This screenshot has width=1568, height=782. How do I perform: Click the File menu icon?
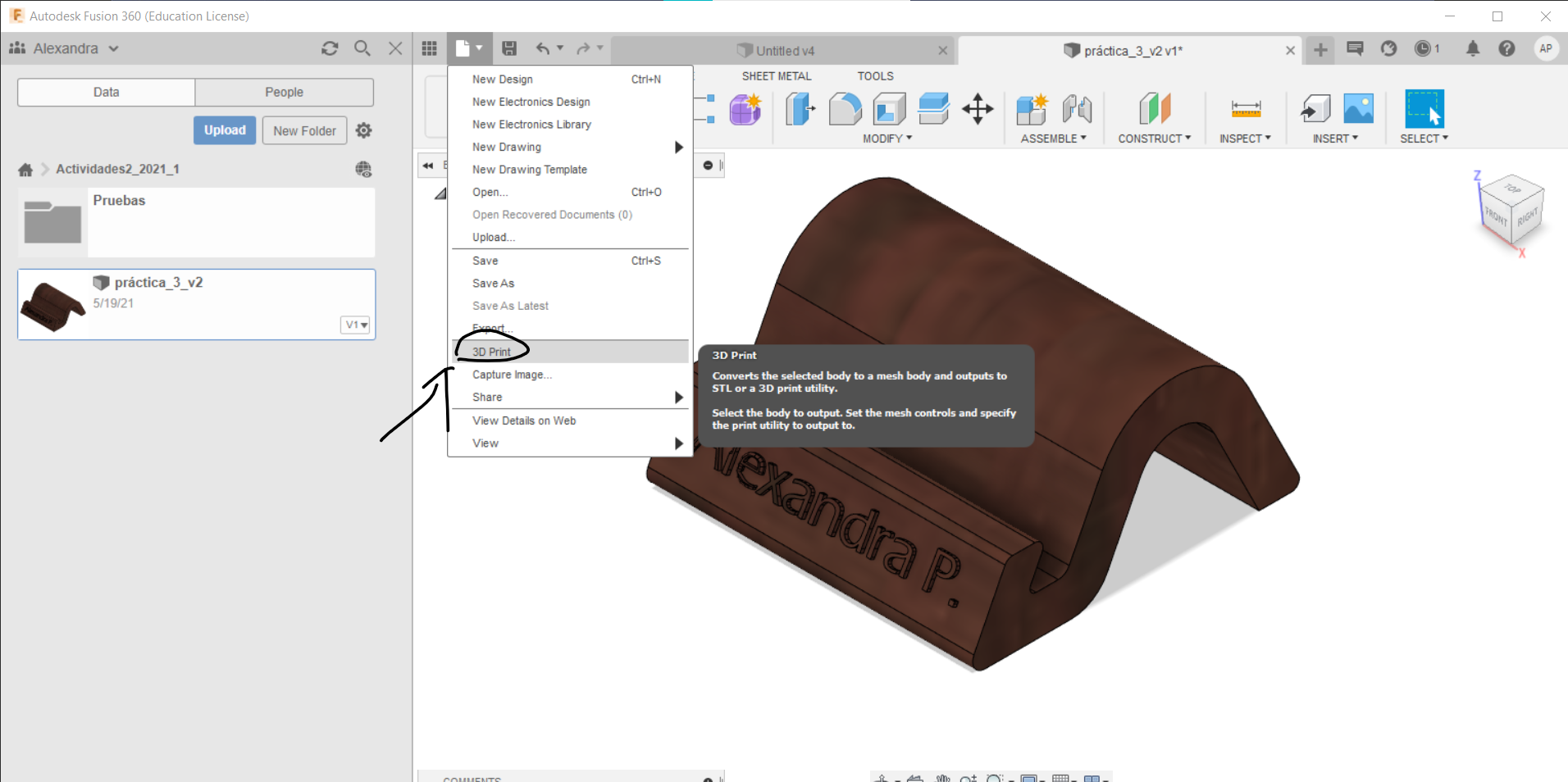(x=463, y=48)
